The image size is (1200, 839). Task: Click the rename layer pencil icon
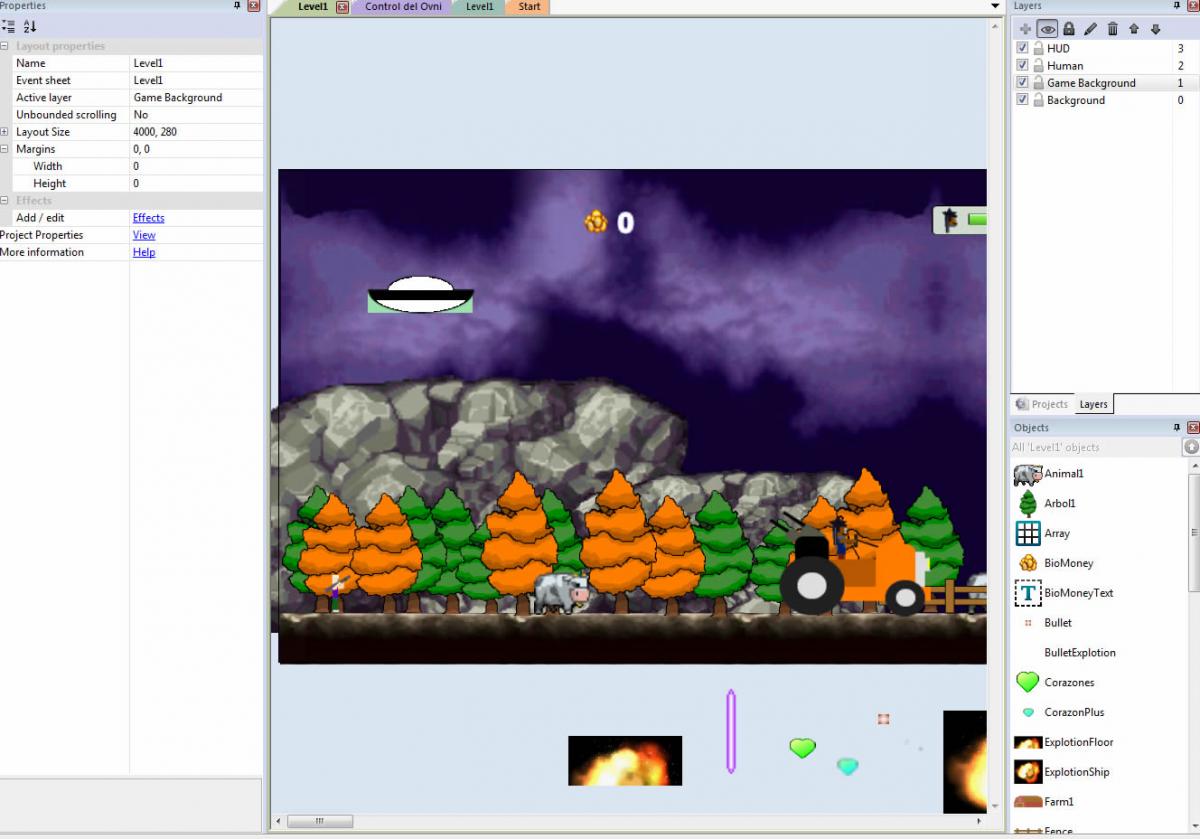coord(1091,29)
